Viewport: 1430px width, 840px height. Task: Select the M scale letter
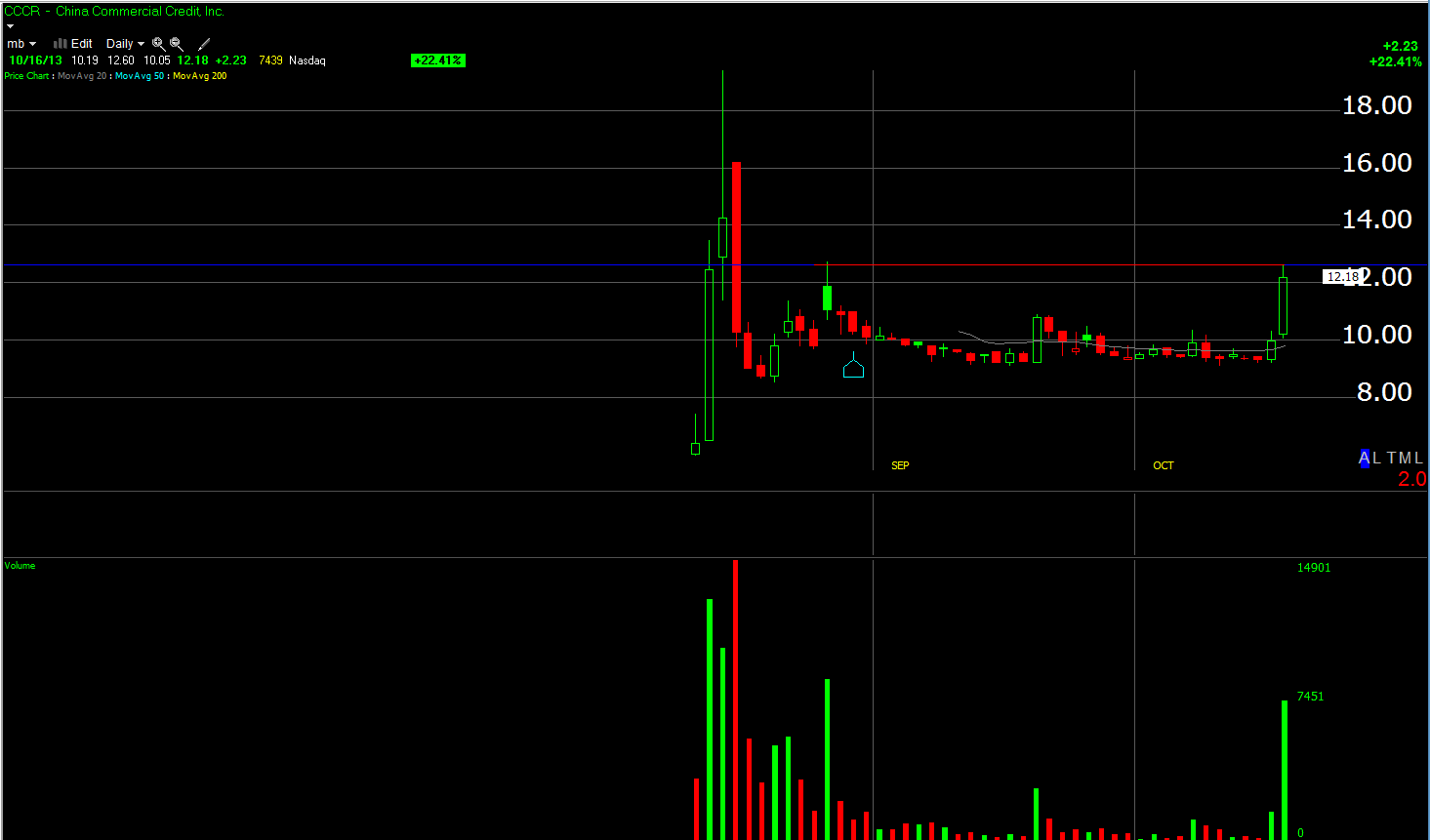(1406, 458)
